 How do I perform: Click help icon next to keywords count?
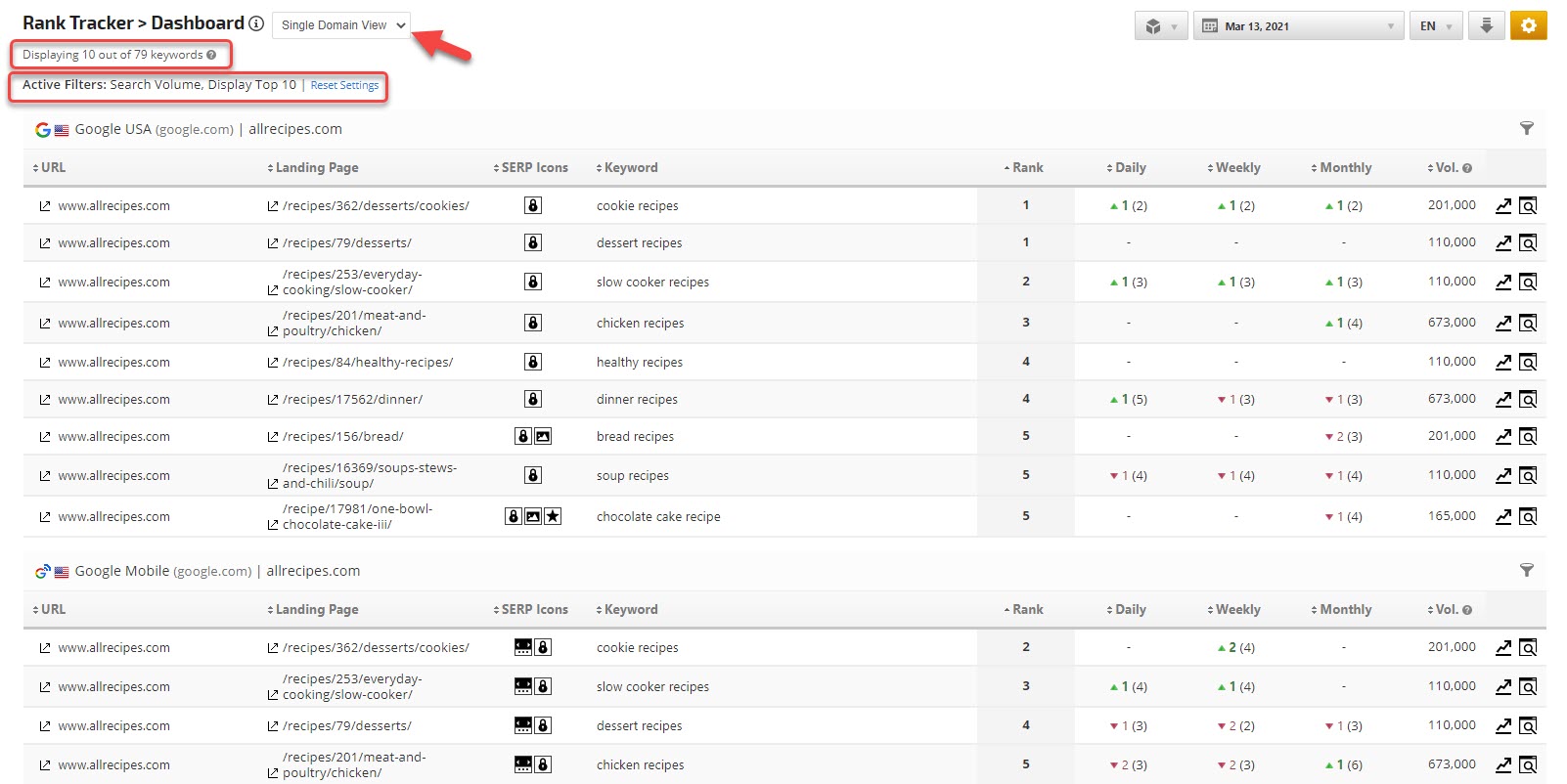(211, 55)
